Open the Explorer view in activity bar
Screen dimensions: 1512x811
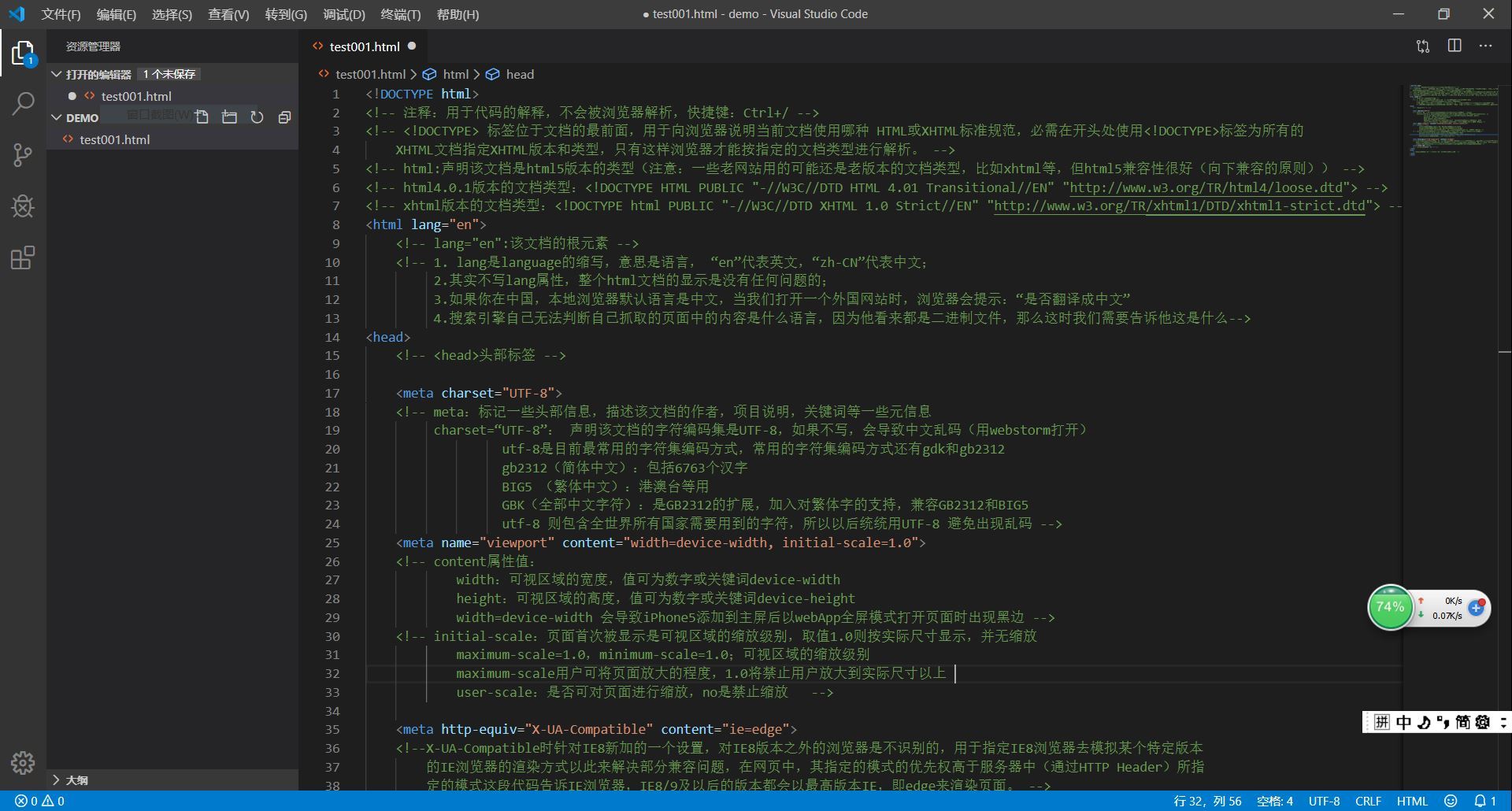point(23,53)
